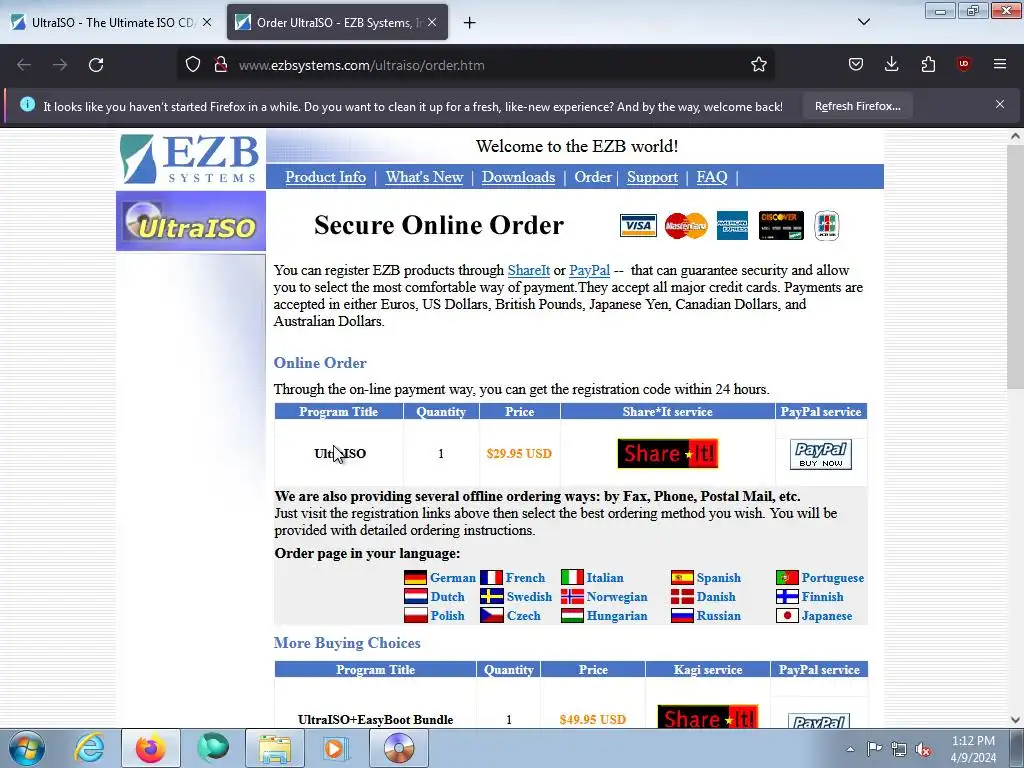Open the Downloads menu link

click(x=518, y=177)
